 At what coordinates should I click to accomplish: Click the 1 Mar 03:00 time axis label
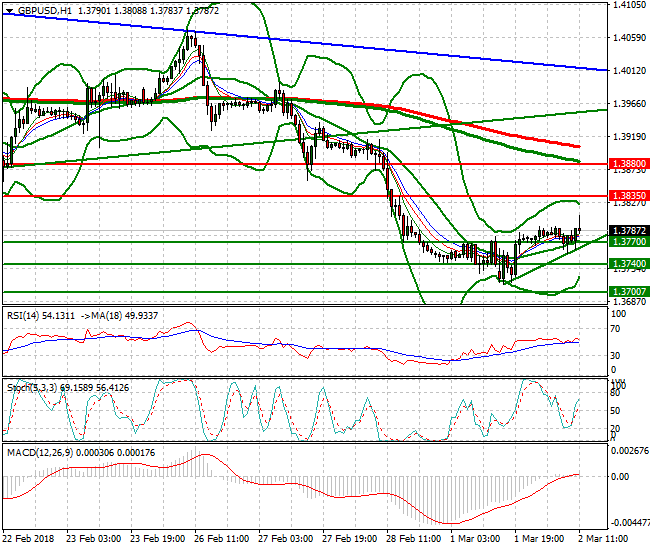coord(475,539)
